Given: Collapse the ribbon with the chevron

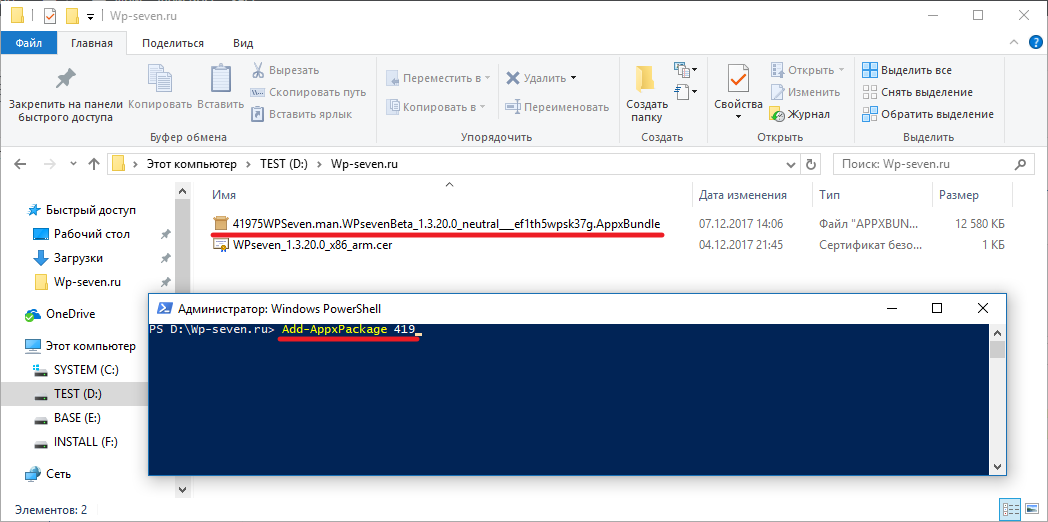Looking at the screenshot, I should tap(1015, 43).
